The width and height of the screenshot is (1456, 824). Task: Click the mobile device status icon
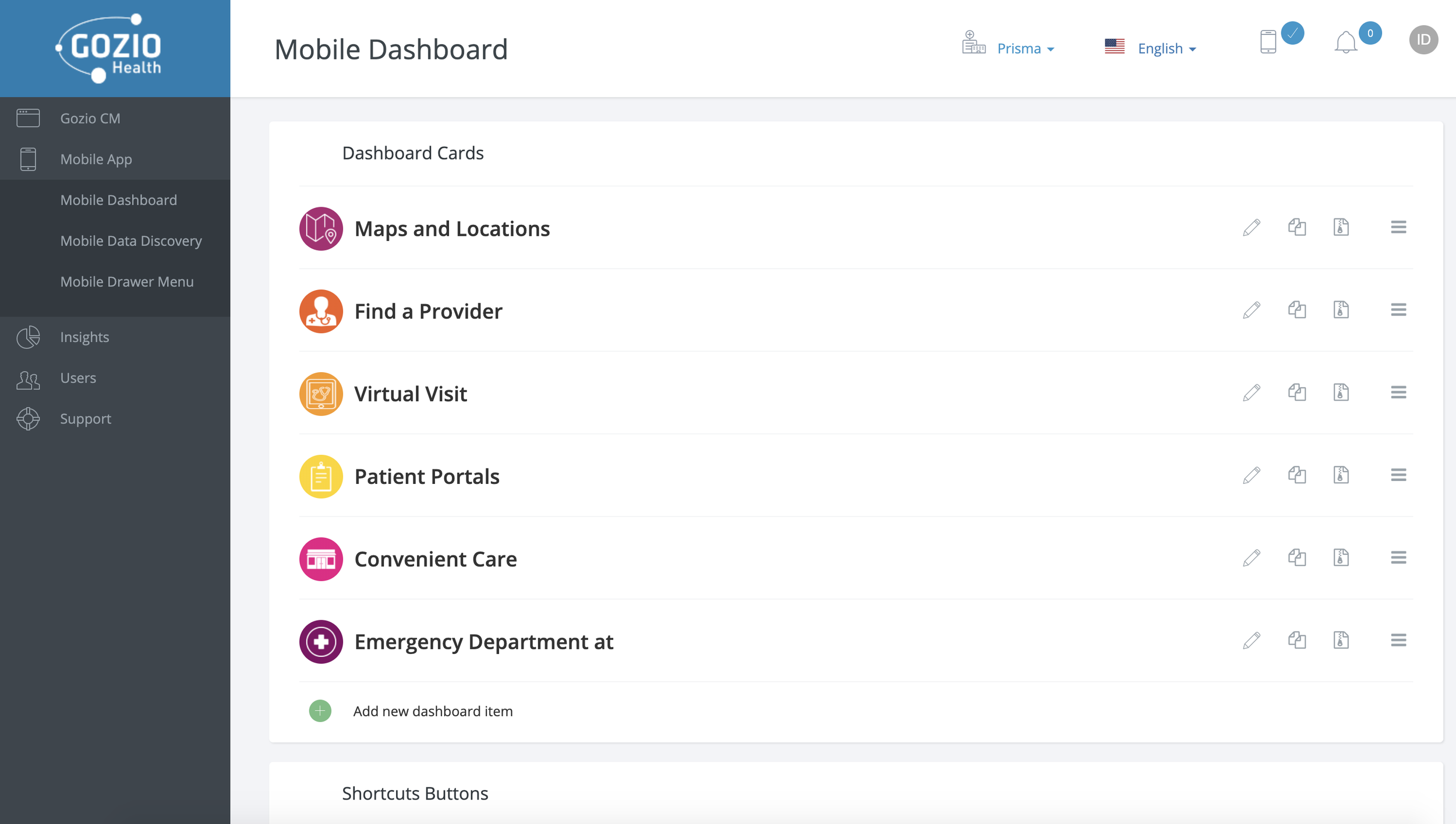pos(1268,42)
